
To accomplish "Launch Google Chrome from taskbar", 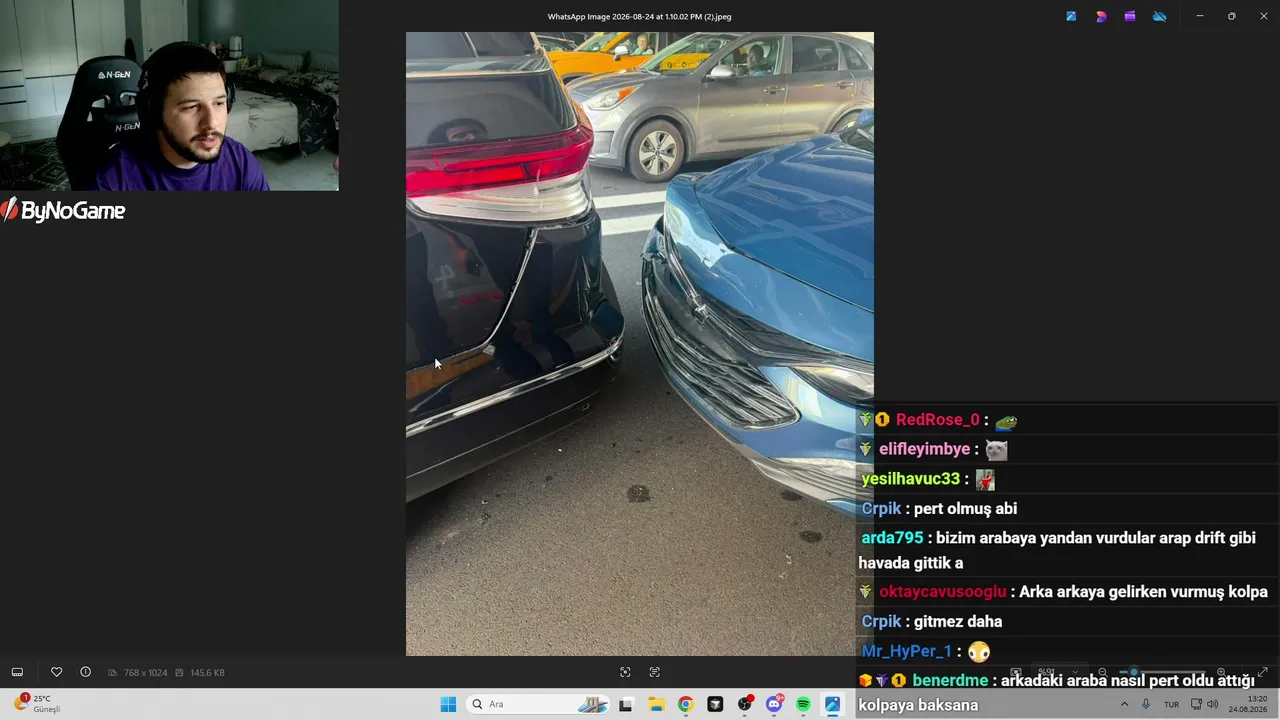I will 685,704.
